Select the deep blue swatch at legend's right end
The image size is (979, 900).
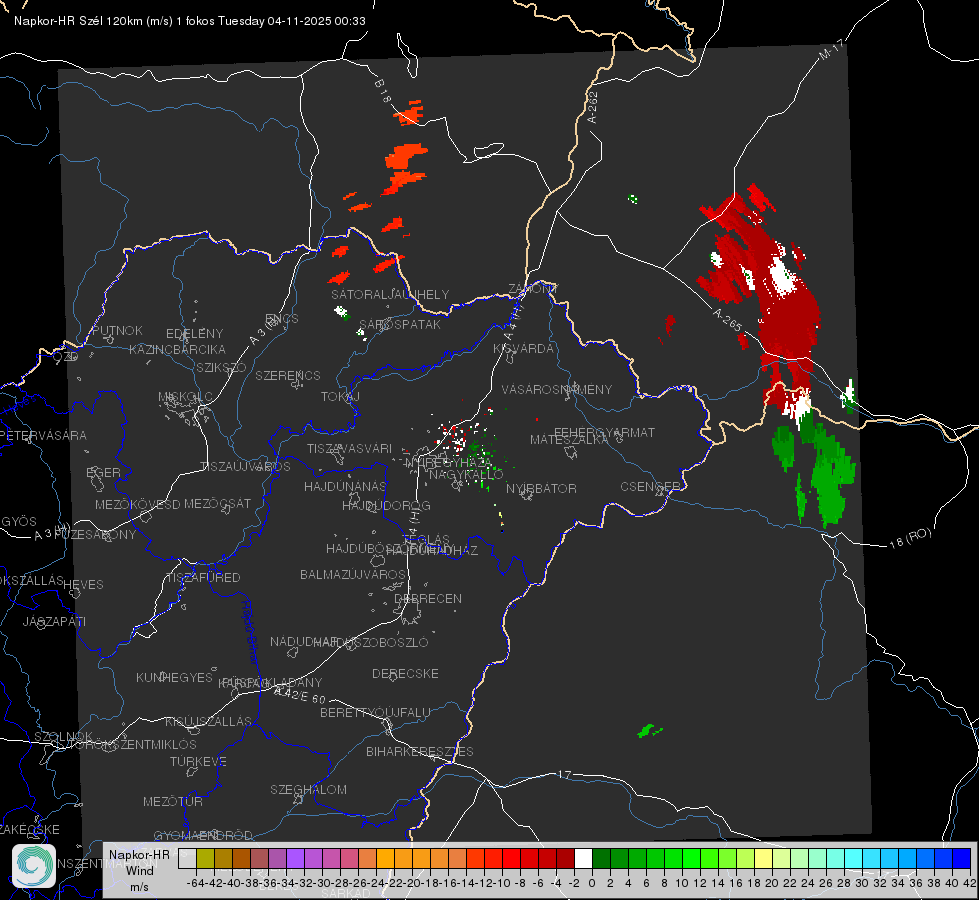tap(962, 859)
